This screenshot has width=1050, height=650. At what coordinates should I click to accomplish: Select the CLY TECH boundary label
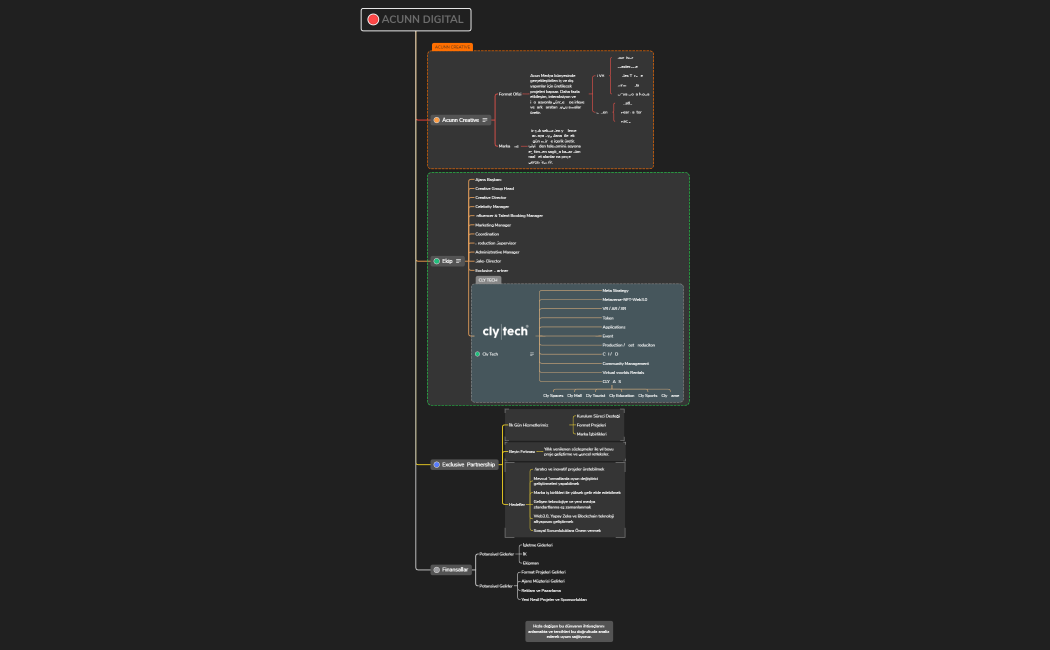tap(488, 280)
